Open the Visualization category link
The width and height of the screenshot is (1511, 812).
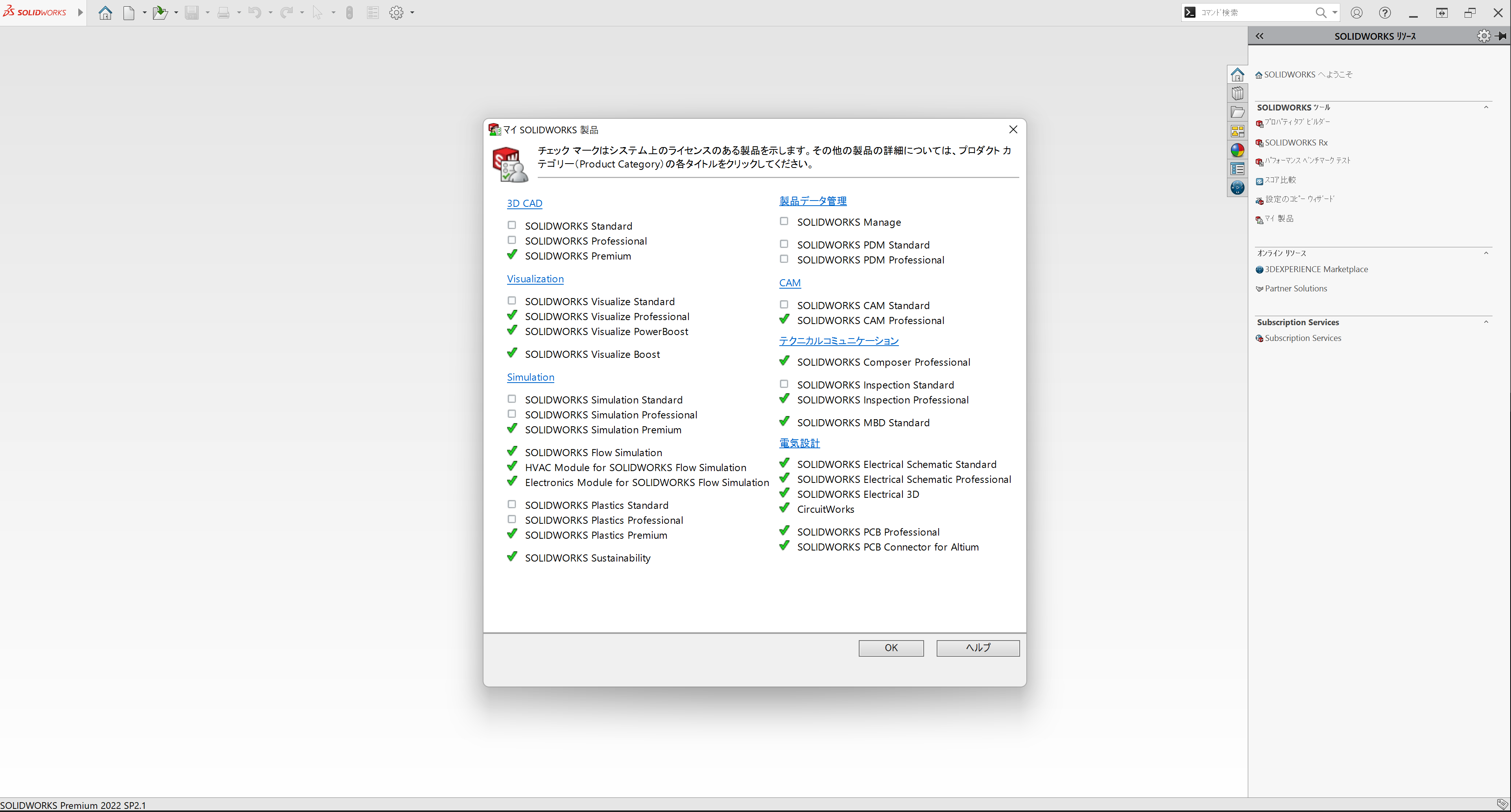(535, 279)
